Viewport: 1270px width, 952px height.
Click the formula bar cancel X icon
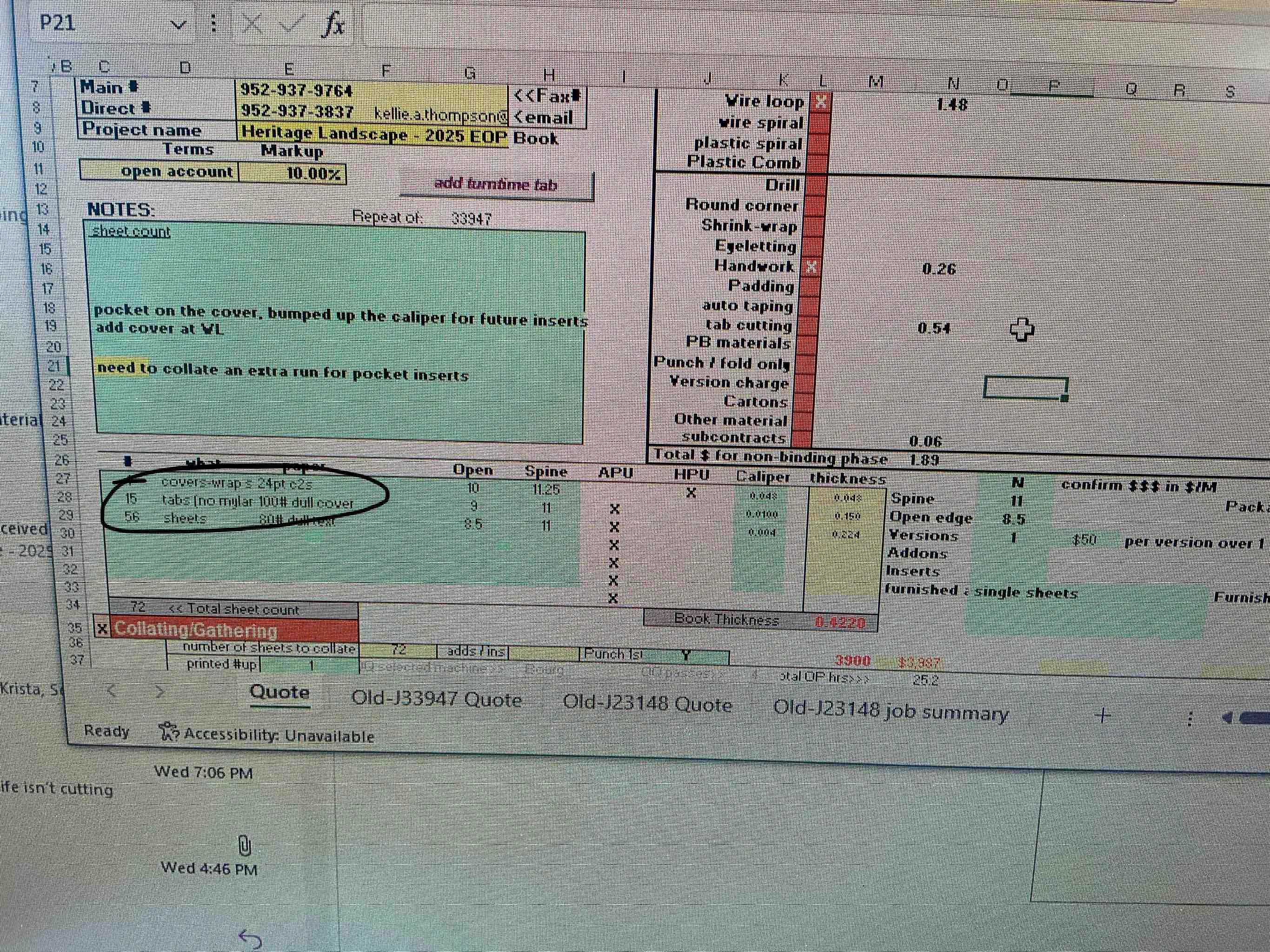(x=253, y=24)
